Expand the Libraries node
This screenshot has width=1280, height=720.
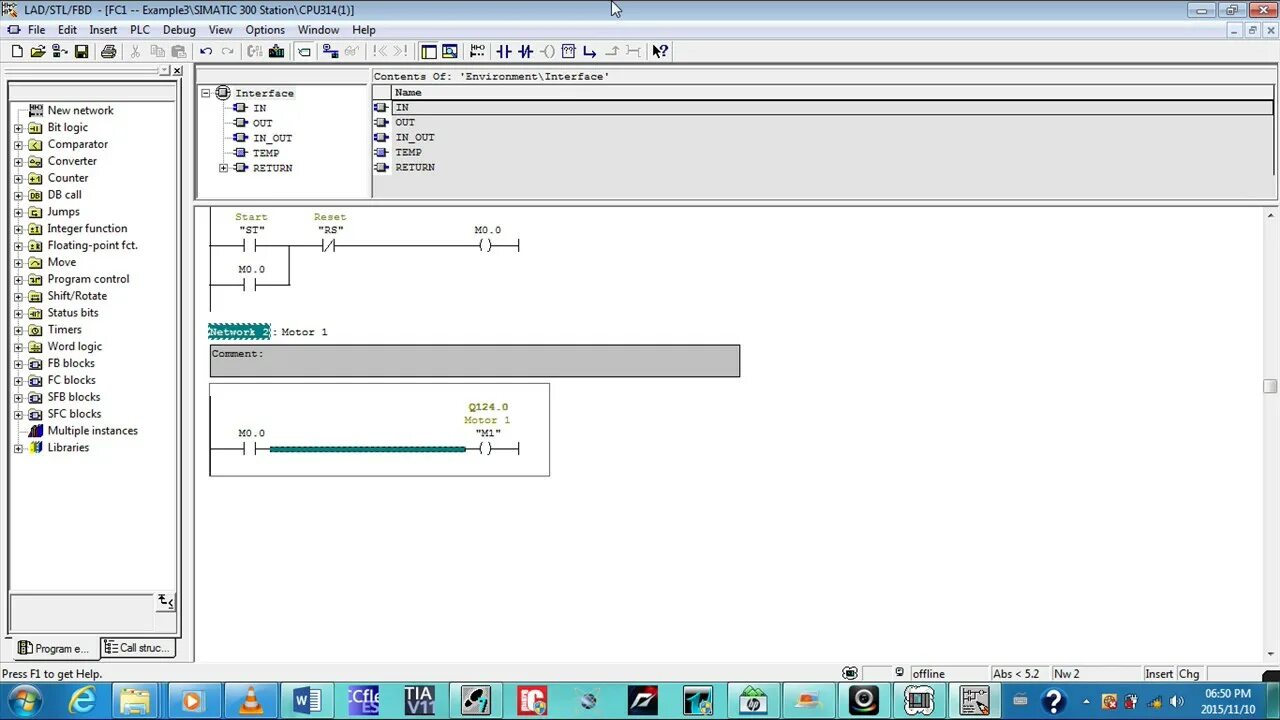pos(18,448)
